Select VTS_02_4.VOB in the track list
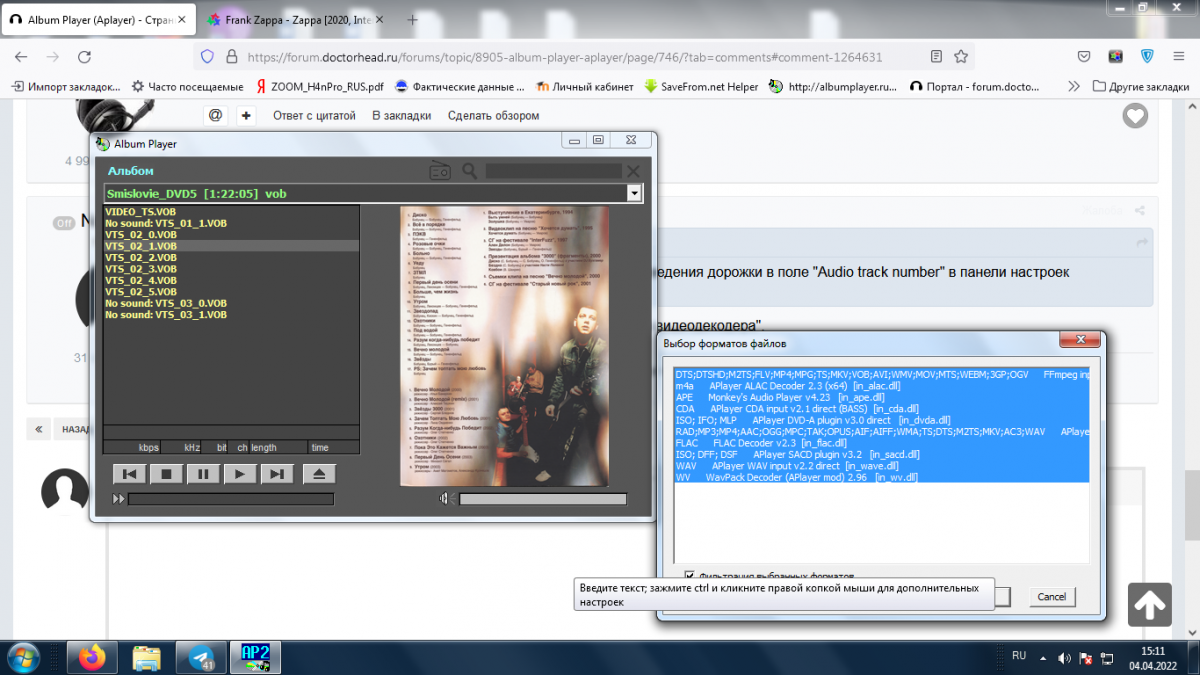 point(140,280)
